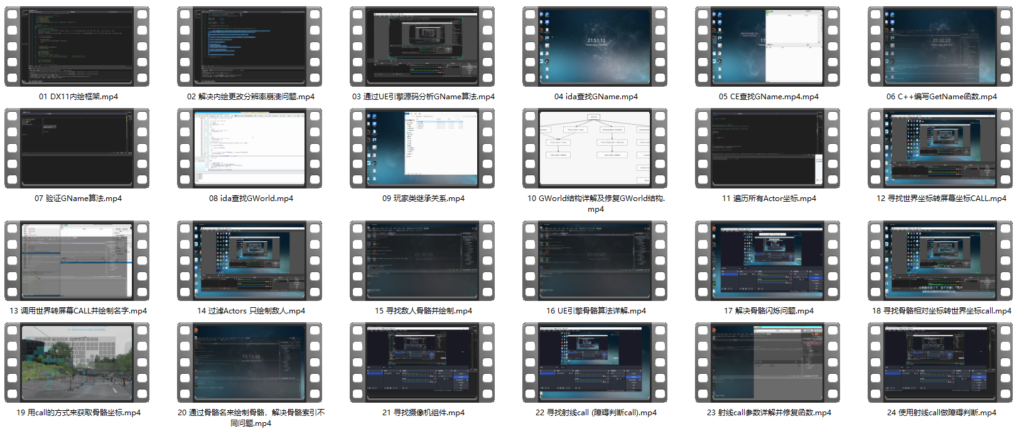Click thumbnail for 08 ida查找GWorld.mp4

pos(250,149)
